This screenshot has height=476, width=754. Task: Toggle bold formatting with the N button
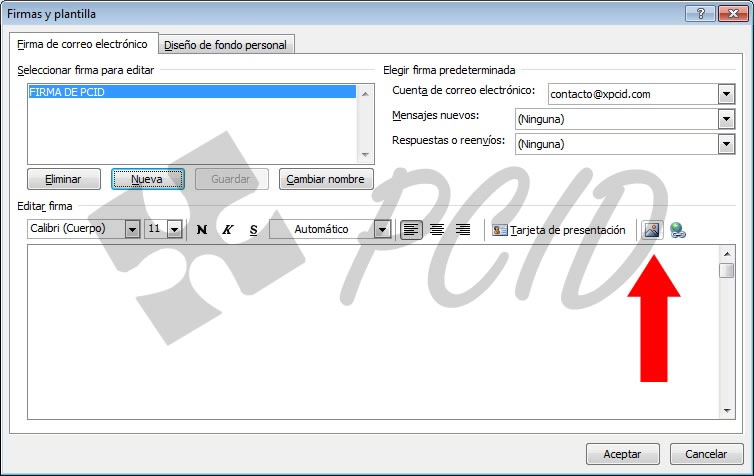[x=202, y=229]
